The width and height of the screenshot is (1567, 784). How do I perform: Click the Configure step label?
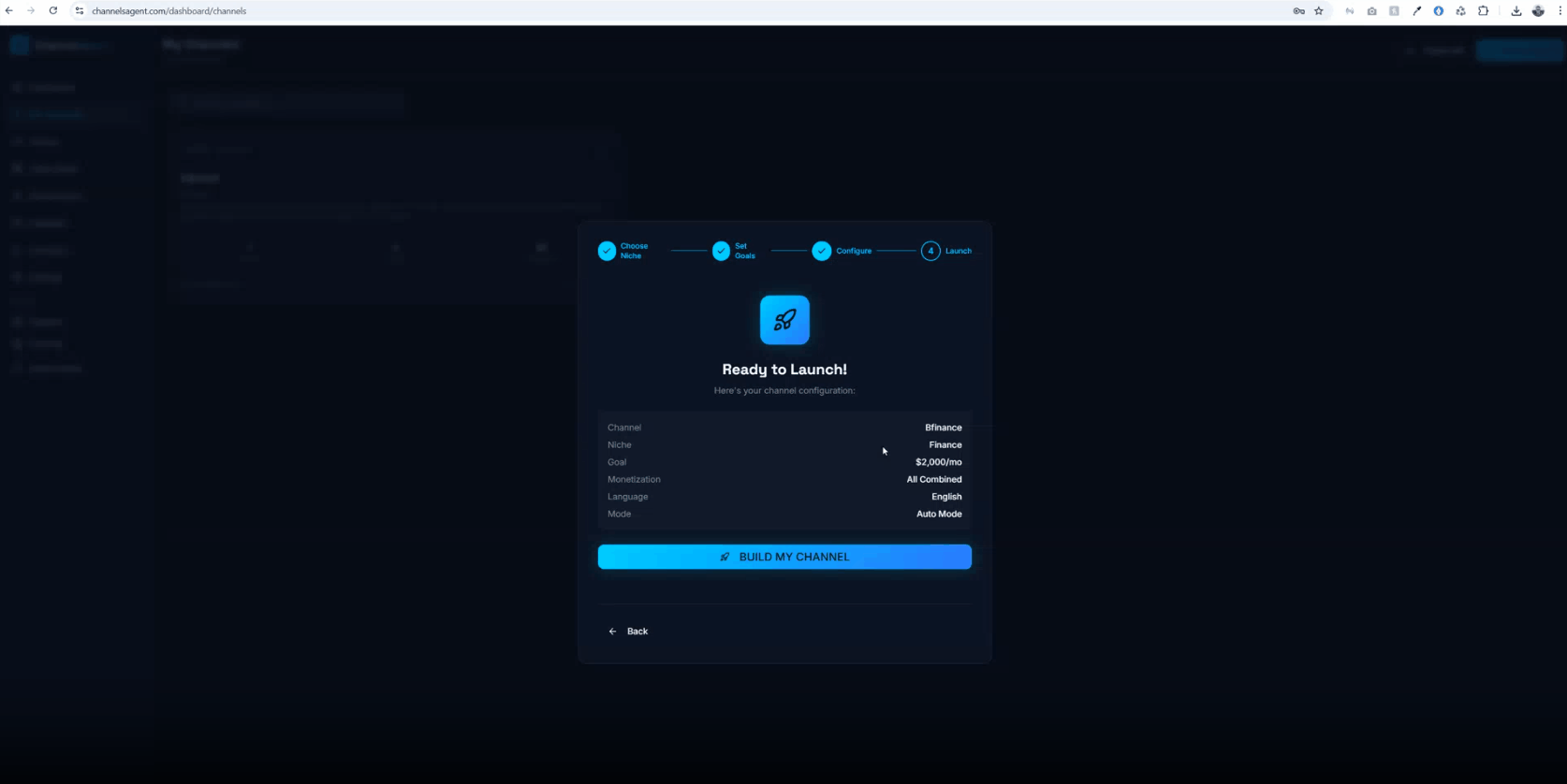(x=854, y=251)
